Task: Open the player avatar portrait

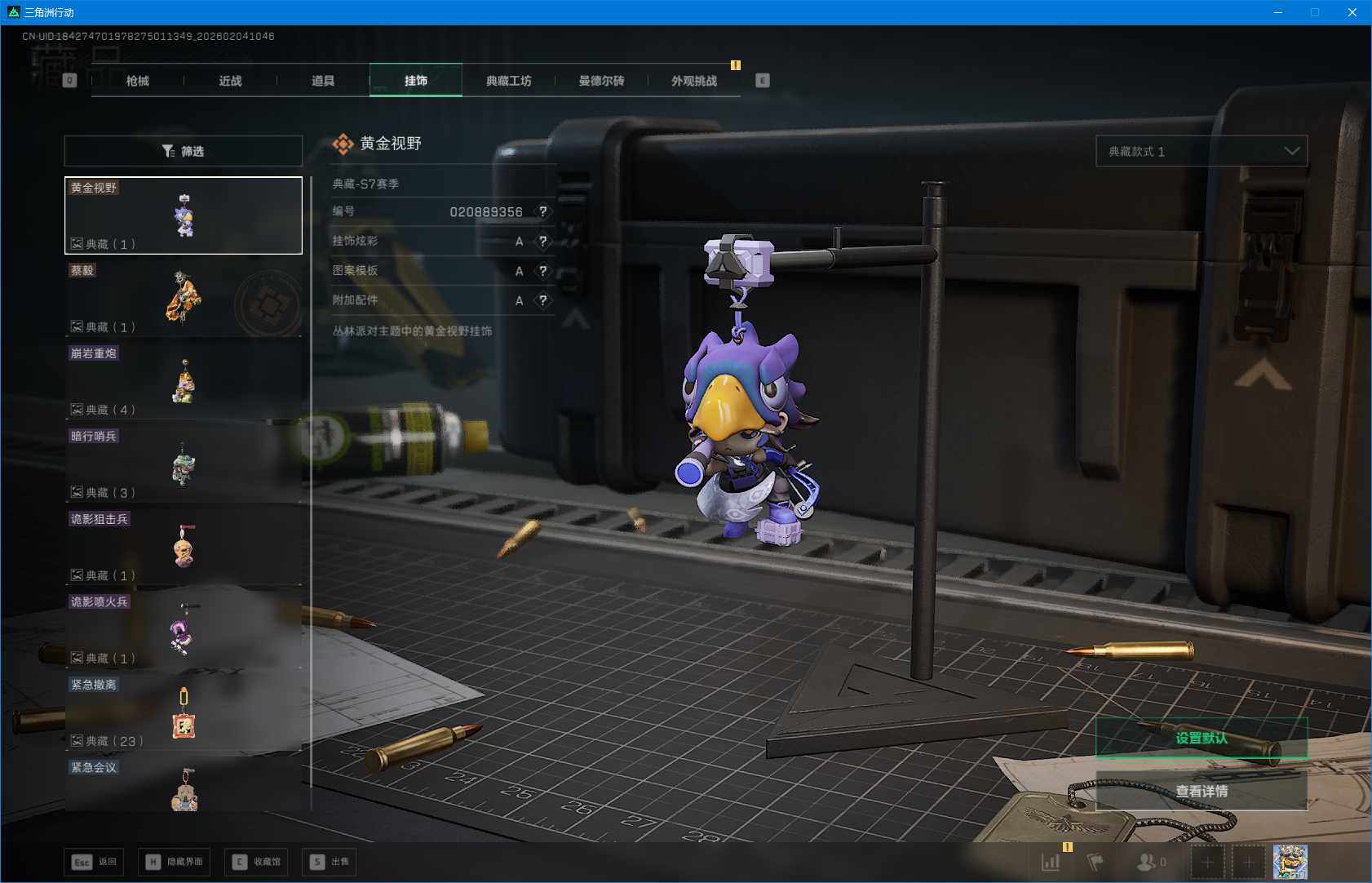Action: click(1290, 862)
